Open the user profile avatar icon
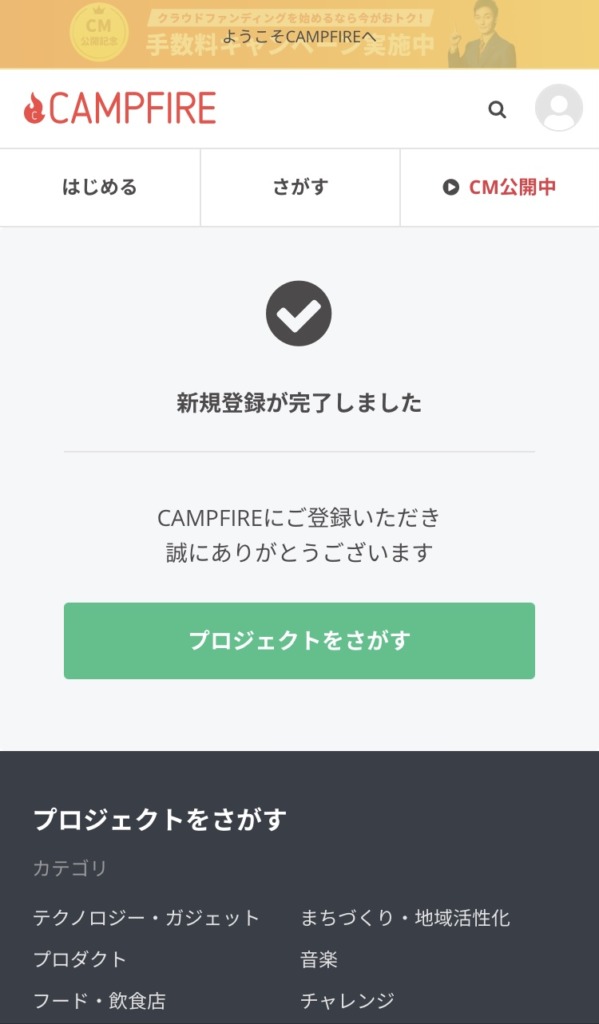This screenshot has width=599, height=1024. pyautogui.click(x=559, y=108)
